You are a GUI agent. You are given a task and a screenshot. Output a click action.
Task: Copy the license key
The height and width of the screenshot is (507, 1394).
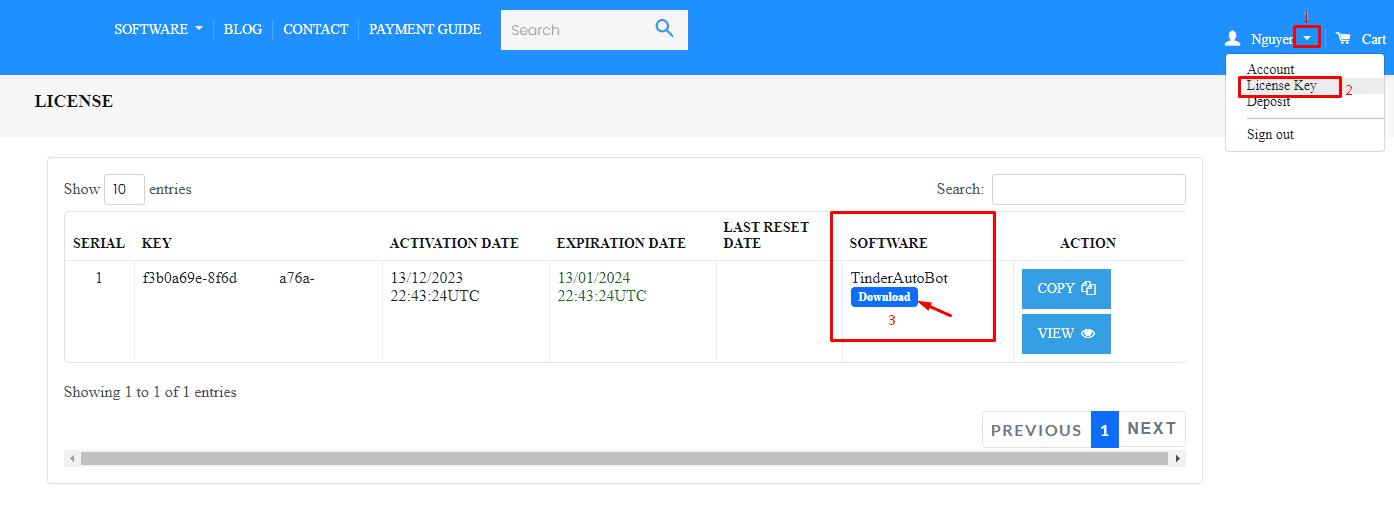pyautogui.click(x=1066, y=289)
